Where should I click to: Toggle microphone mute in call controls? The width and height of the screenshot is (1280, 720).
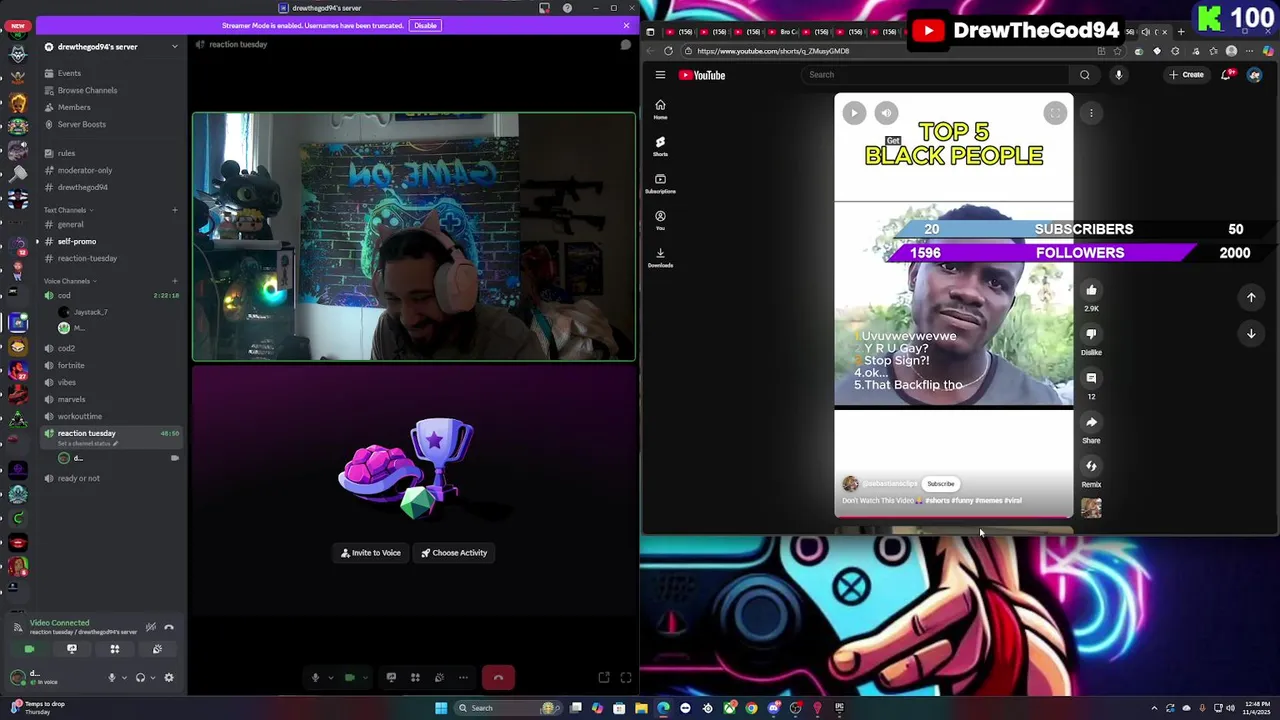coord(315,678)
